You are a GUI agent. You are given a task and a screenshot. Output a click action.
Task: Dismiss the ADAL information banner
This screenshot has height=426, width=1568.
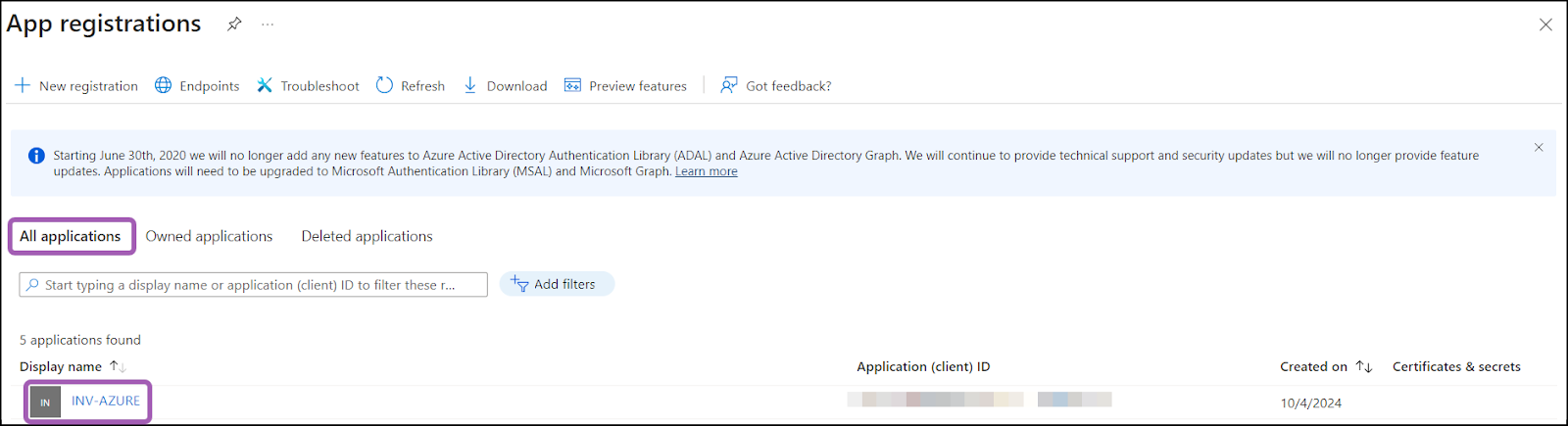[1539, 148]
